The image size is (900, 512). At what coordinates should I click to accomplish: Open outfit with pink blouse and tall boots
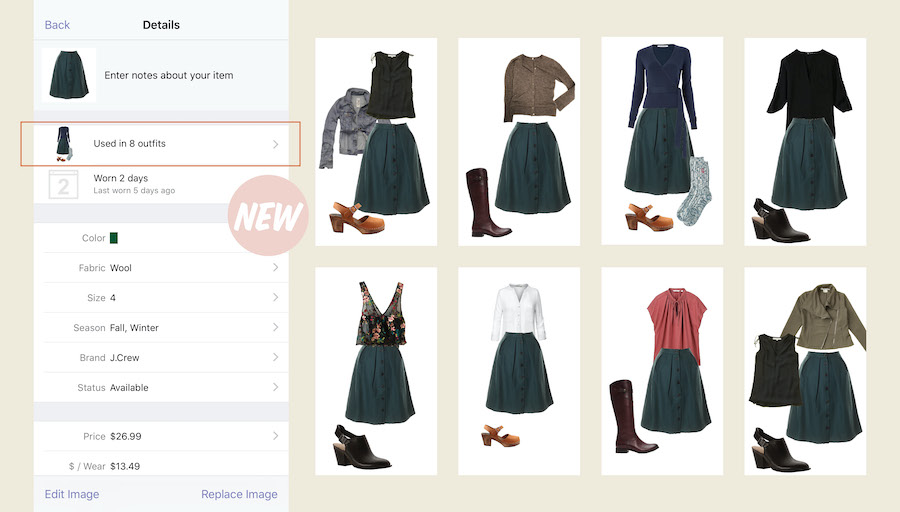(x=662, y=371)
